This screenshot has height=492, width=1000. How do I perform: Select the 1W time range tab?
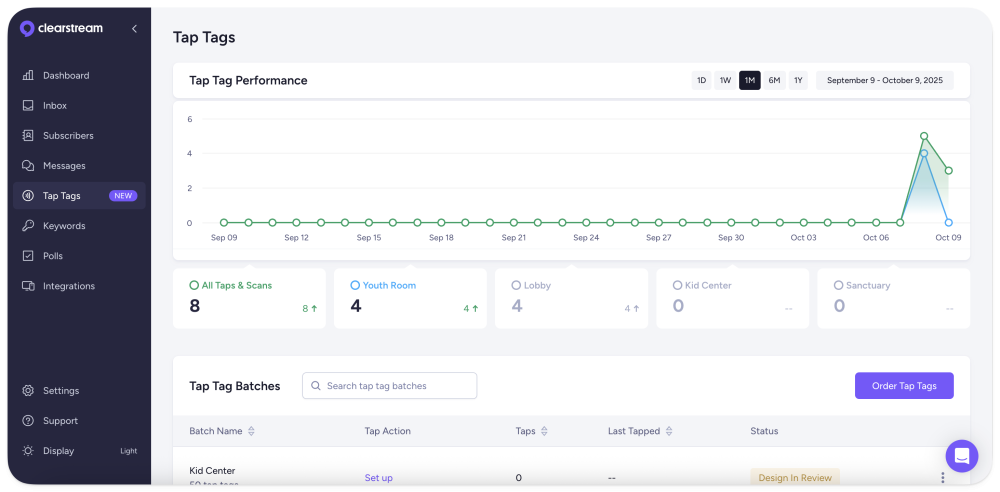pyautogui.click(x=725, y=80)
